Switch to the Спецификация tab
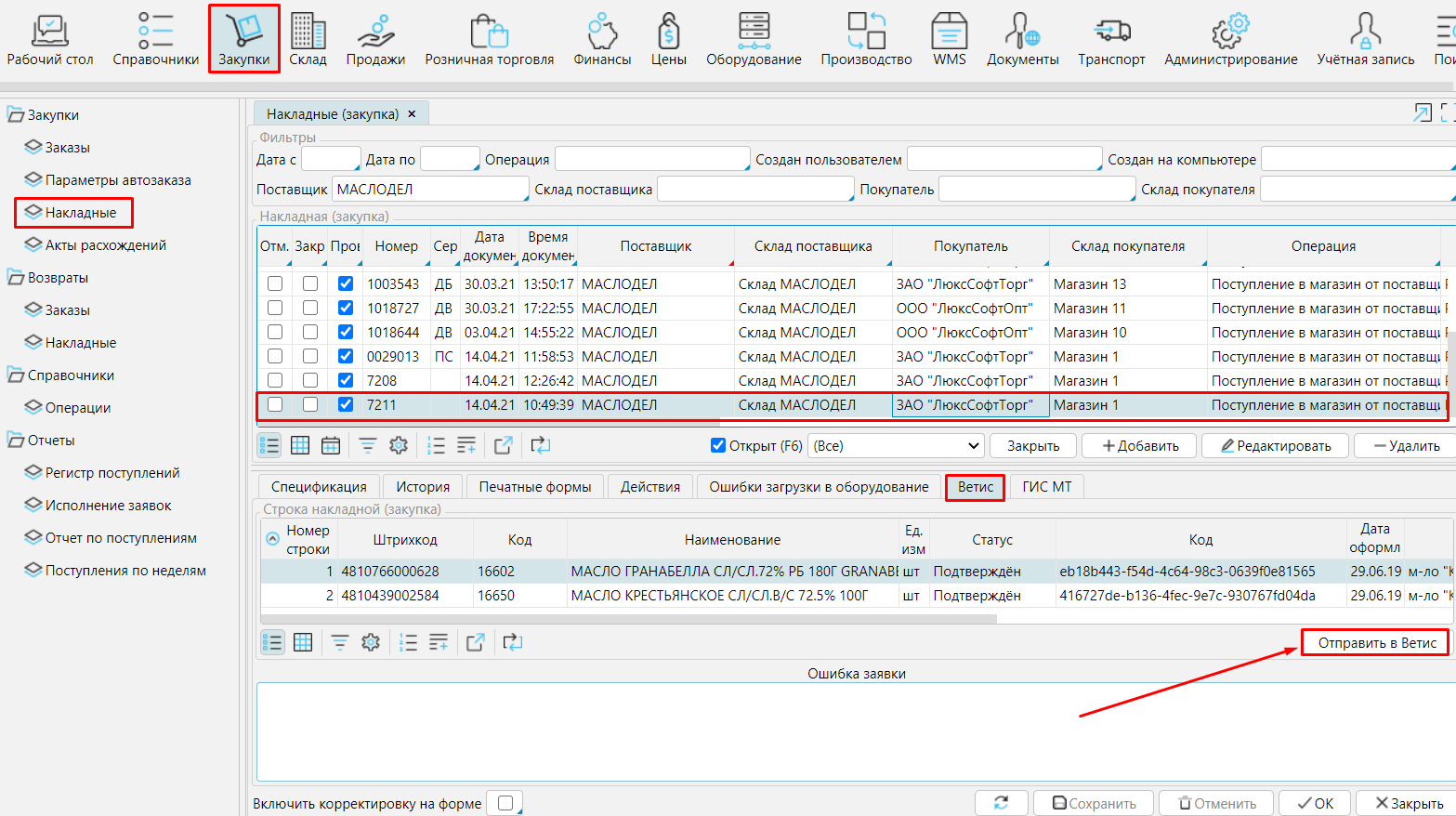 pos(319,487)
